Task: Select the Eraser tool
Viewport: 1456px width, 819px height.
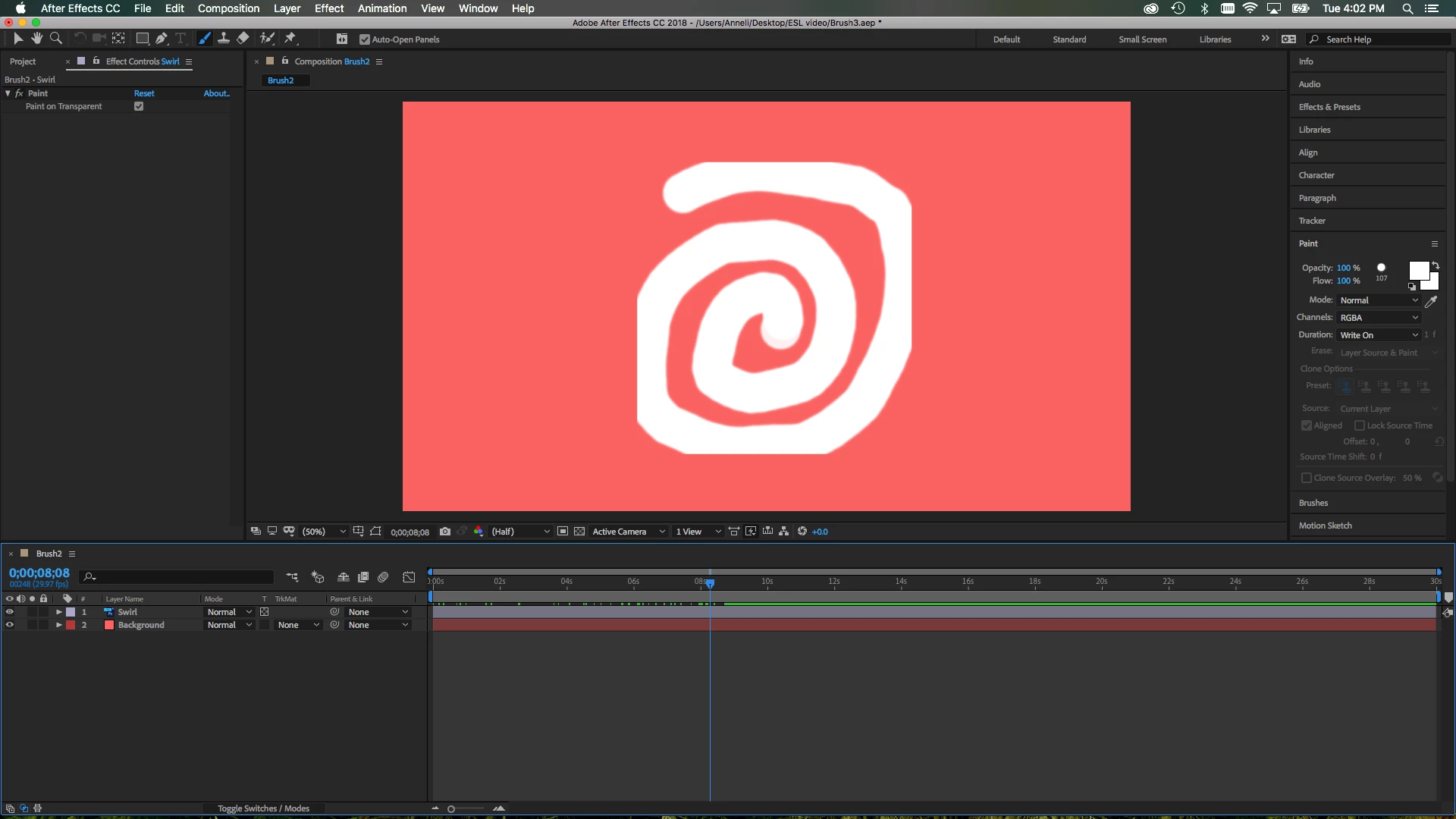Action: point(243,39)
